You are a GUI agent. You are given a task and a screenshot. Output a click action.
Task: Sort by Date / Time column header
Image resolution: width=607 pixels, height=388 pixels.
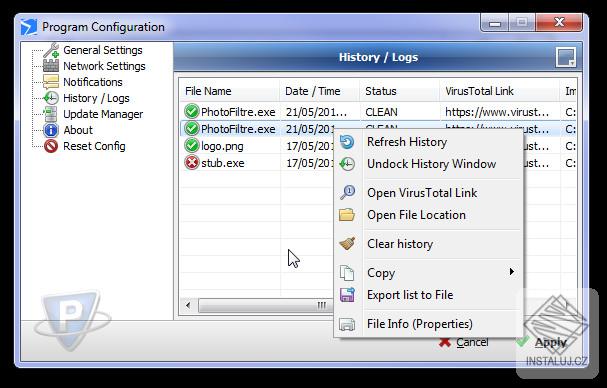(320, 91)
